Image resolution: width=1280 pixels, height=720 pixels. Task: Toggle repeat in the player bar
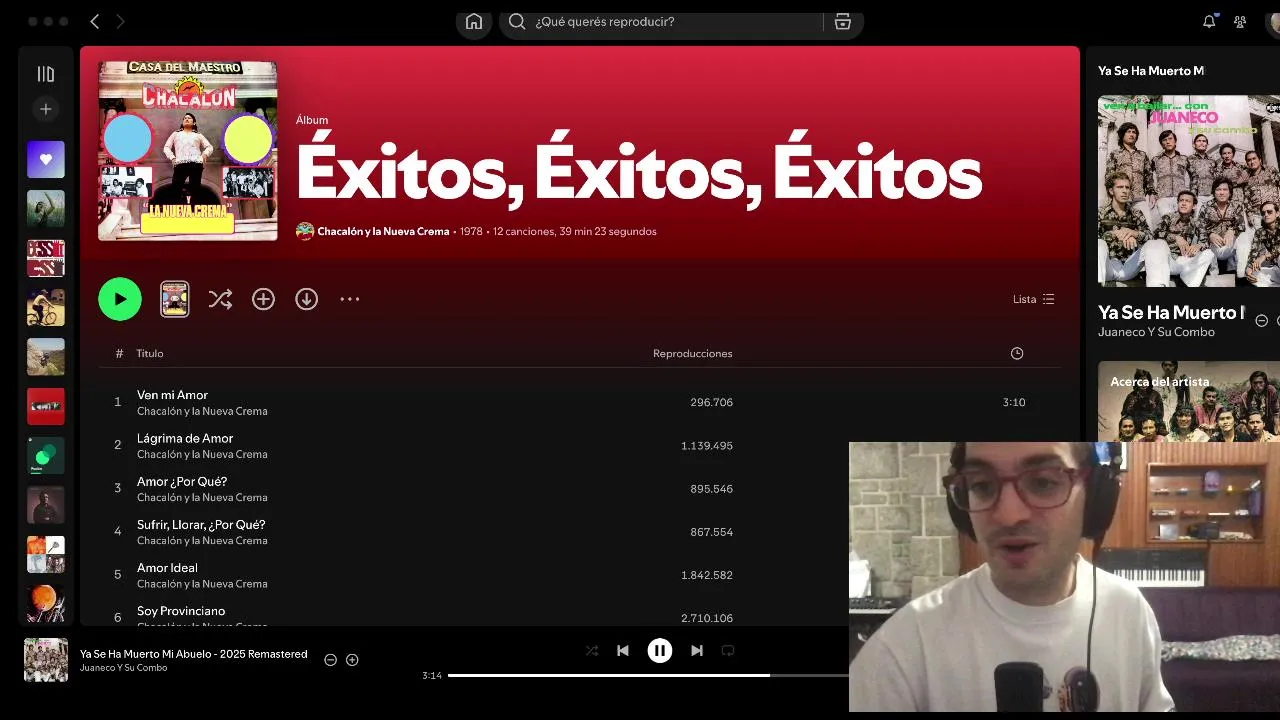[728, 650]
